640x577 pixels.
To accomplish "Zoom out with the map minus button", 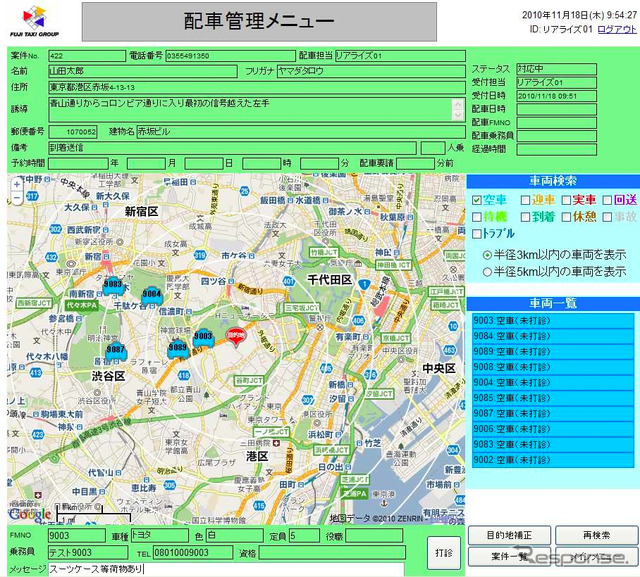I will point(17,198).
